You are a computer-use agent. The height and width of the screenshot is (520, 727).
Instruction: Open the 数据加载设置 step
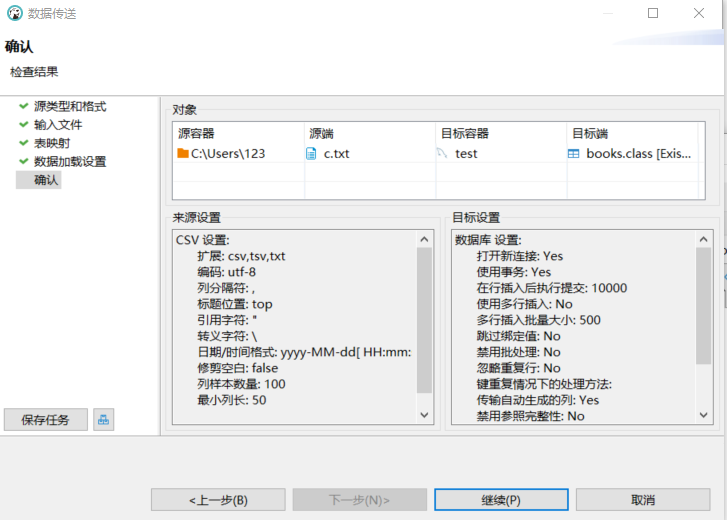[x=70, y=161]
